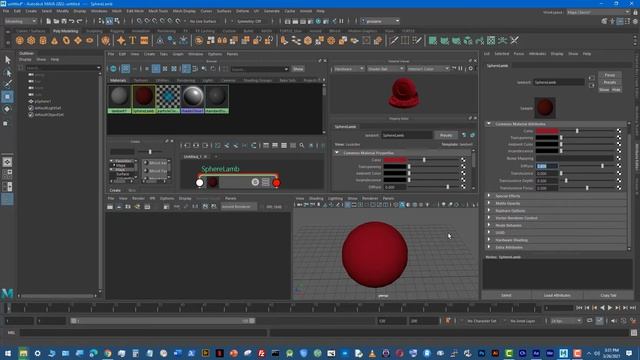Click the SVG shelf icon

144,40
